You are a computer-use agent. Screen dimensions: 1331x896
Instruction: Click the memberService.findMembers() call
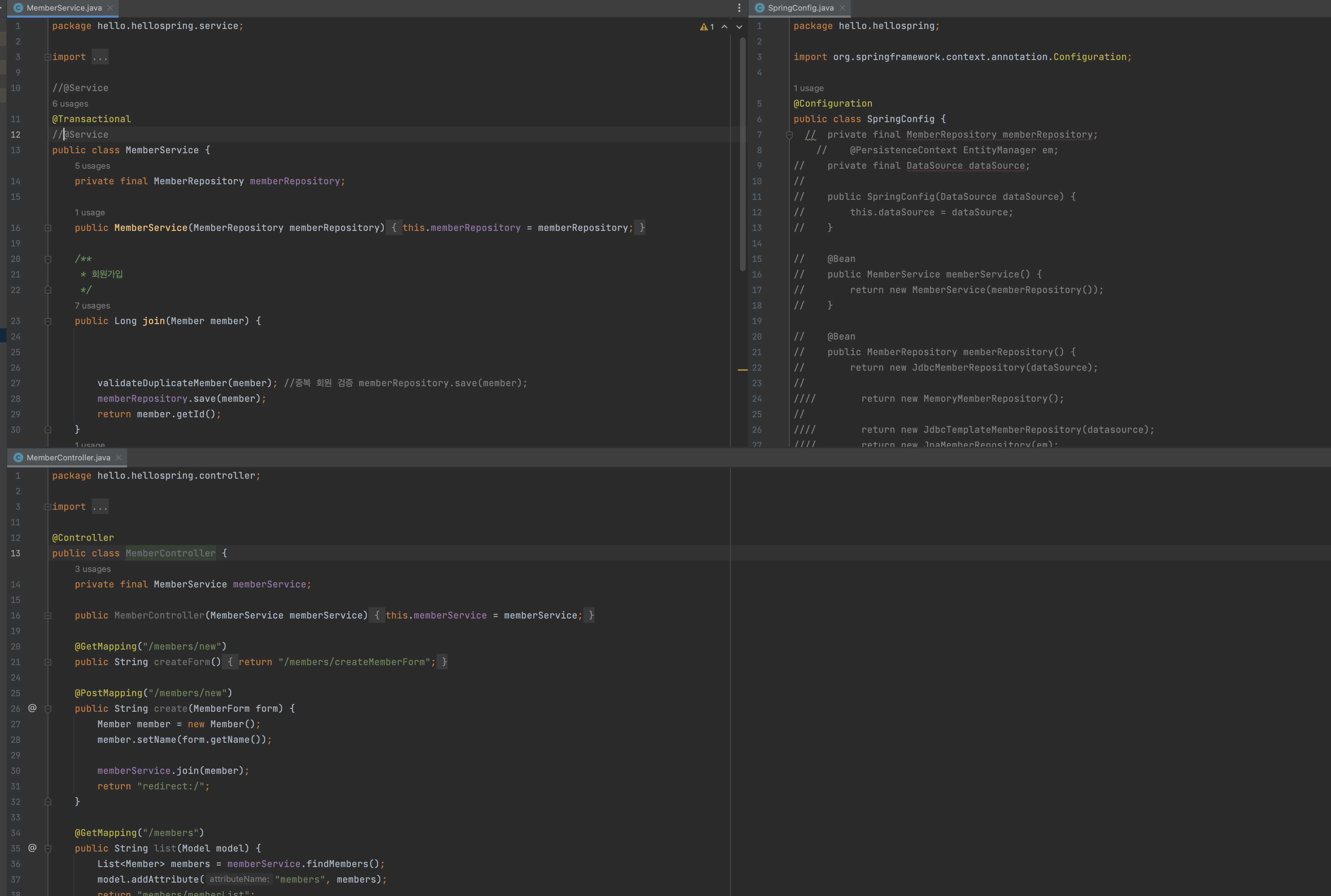tap(304, 864)
